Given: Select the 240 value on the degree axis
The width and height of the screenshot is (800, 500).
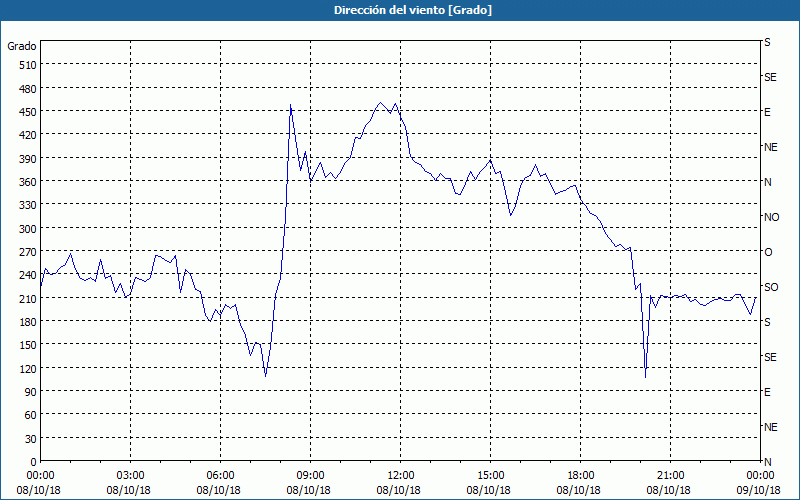Looking at the screenshot, I should click(x=28, y=276).
